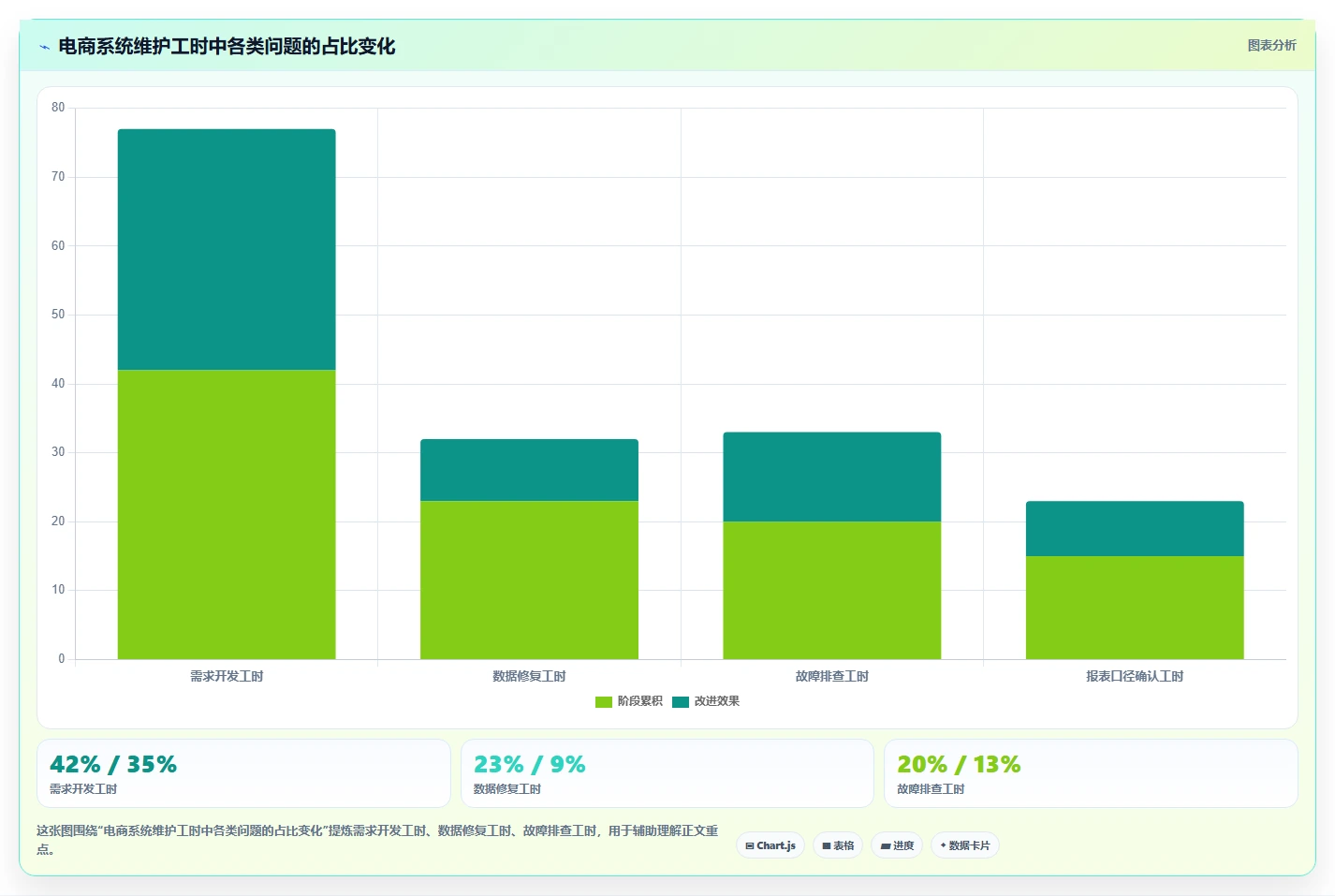Toggle the 阶段累积 legend swatch
This screenshot has width=1335, height=896.
(603, 701)
